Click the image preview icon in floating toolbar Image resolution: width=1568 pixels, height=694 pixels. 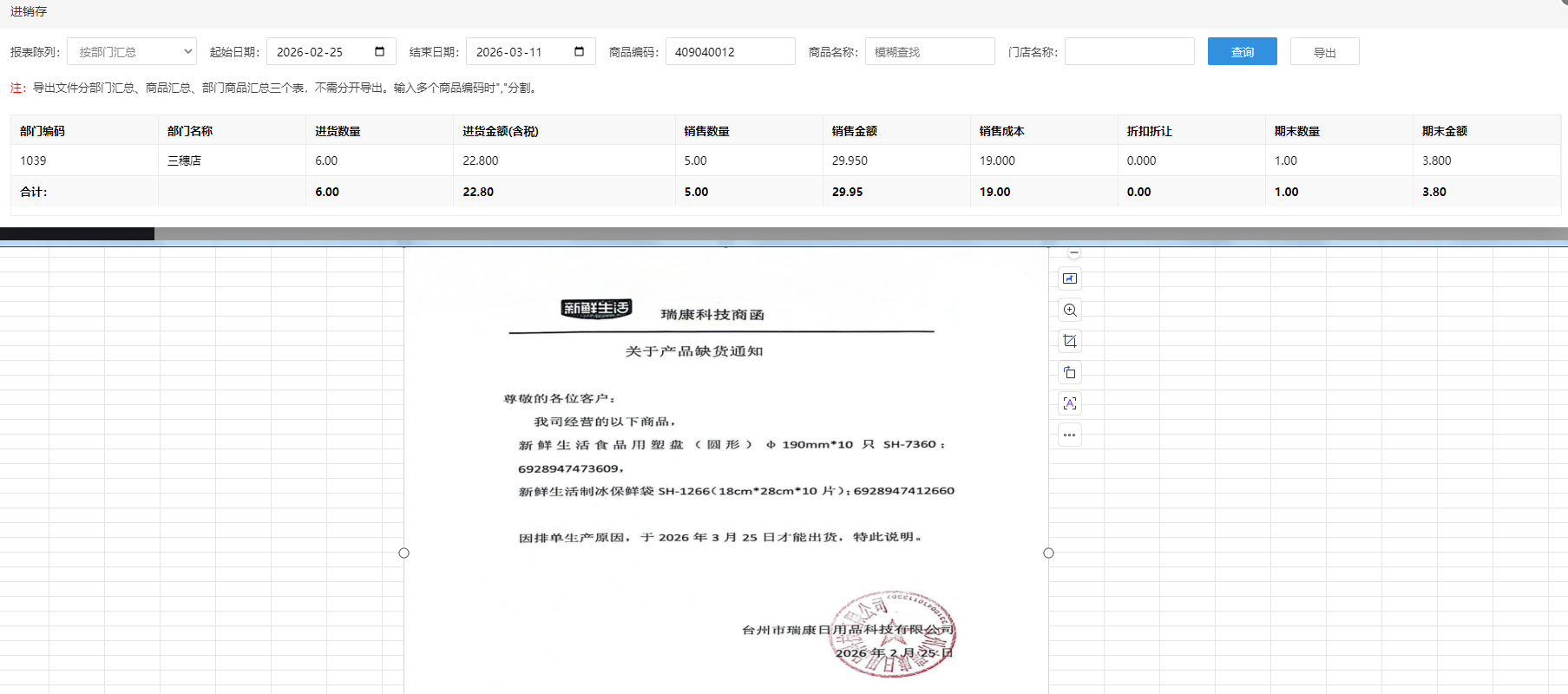click(x=1070, y=278)
